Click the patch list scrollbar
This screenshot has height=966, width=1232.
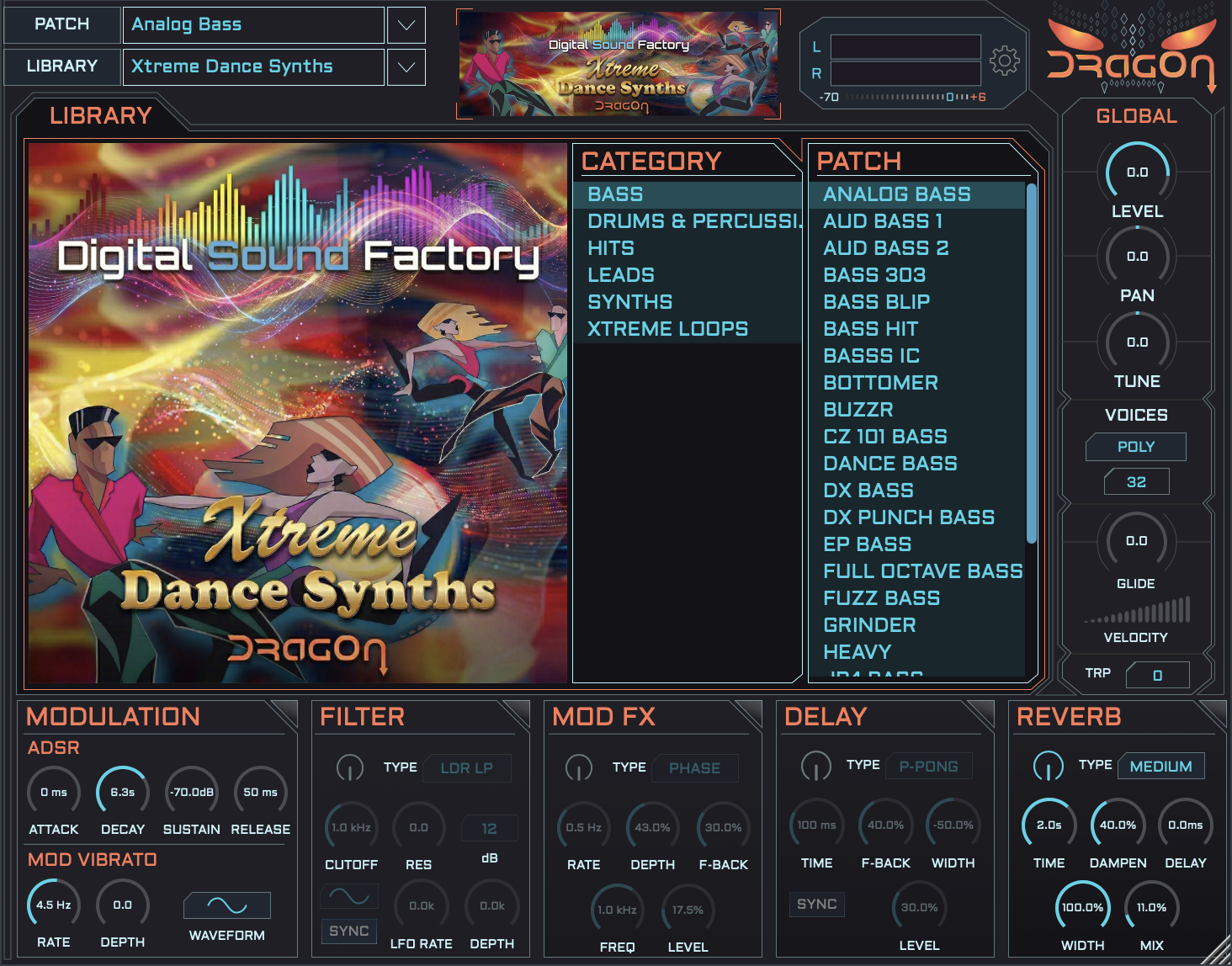tap(1032, 363)
